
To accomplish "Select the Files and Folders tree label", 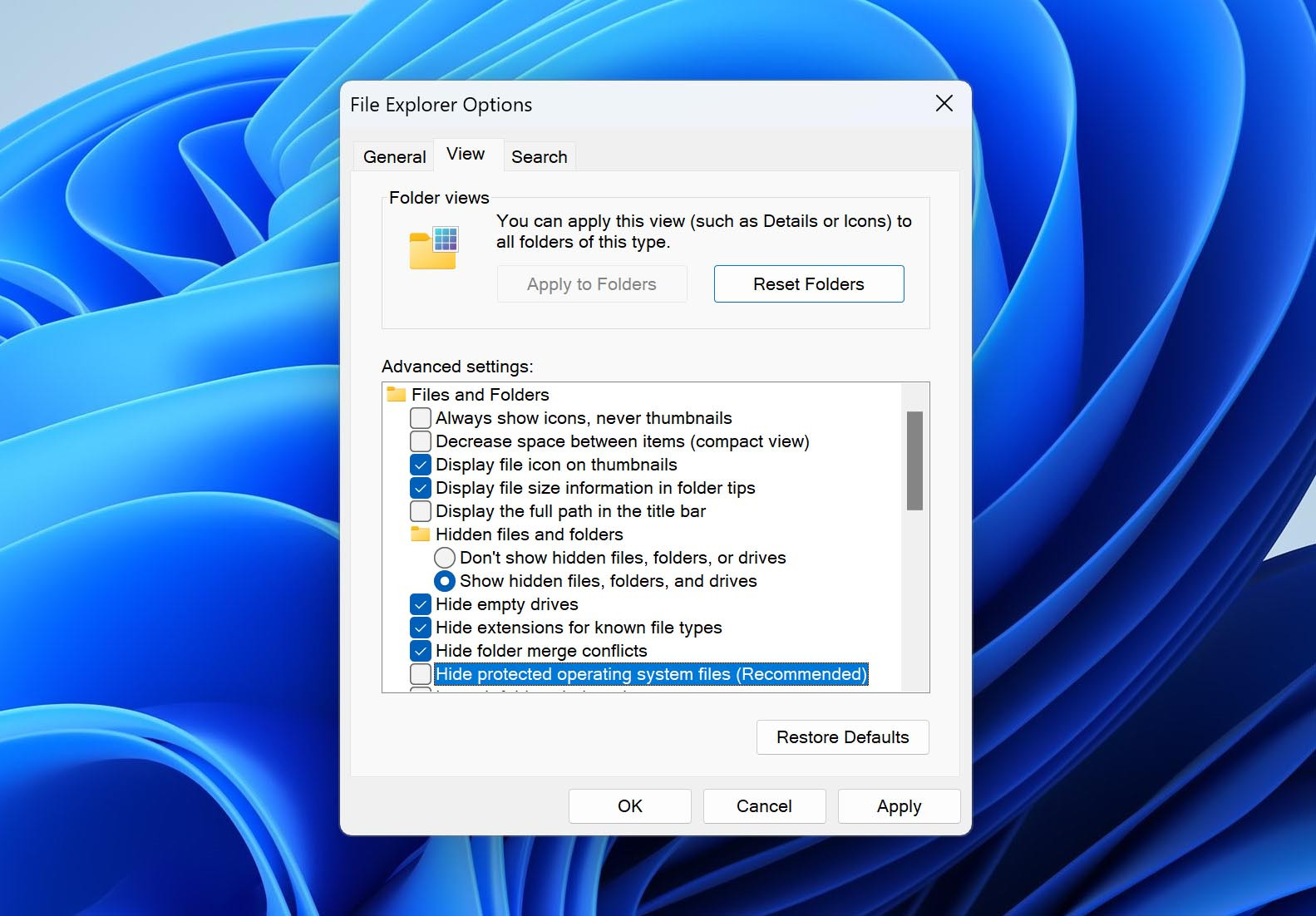I will tap(481, 395).
